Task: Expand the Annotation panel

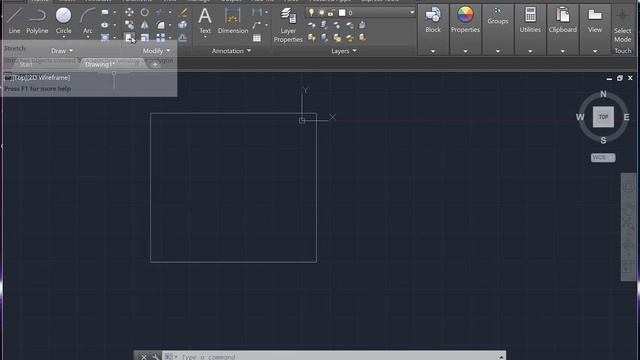Action: [x=231, y=51]
